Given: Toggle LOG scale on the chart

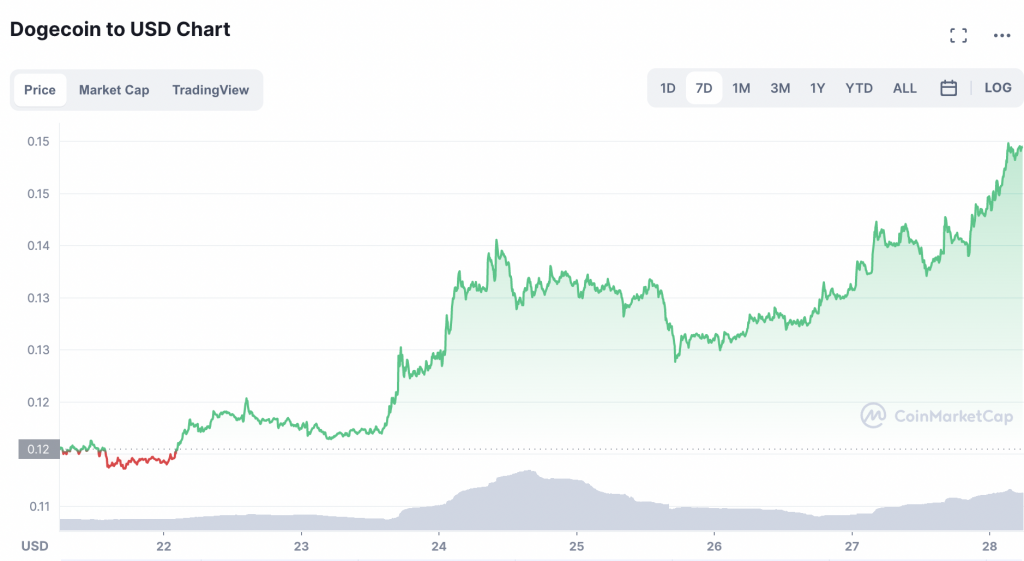Looking at the screenshot, I should point(998,88).
